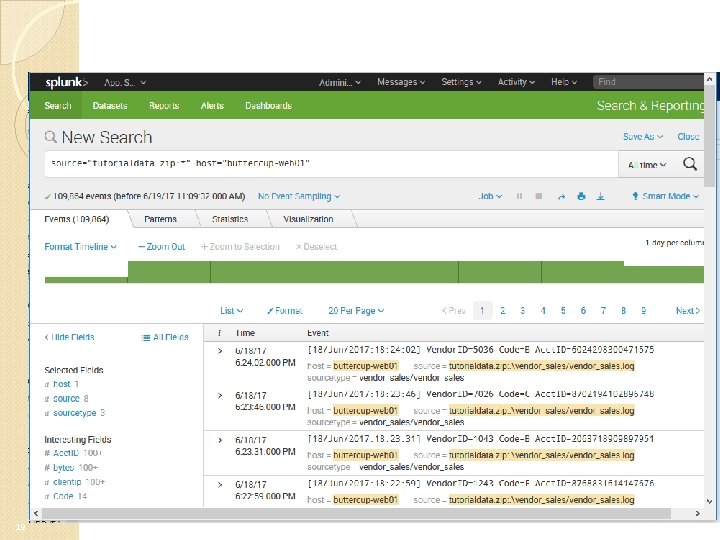Select the Code interesting field
720x540 pixels.
point(63,496)
